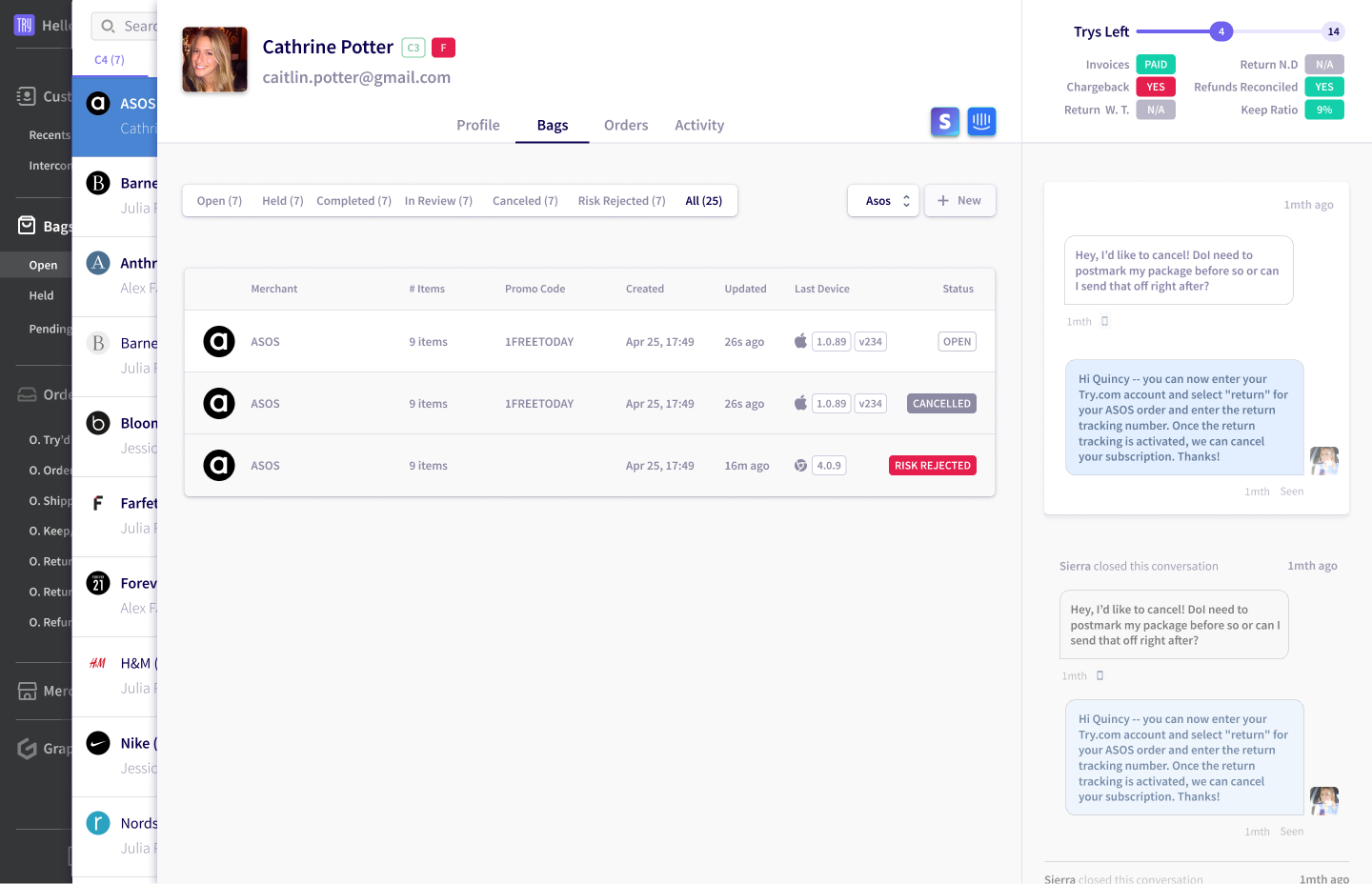The width and height of the screenshot is (1372, 884).
Task: Switch to the Orders tab
Action: tap(626, 125)
